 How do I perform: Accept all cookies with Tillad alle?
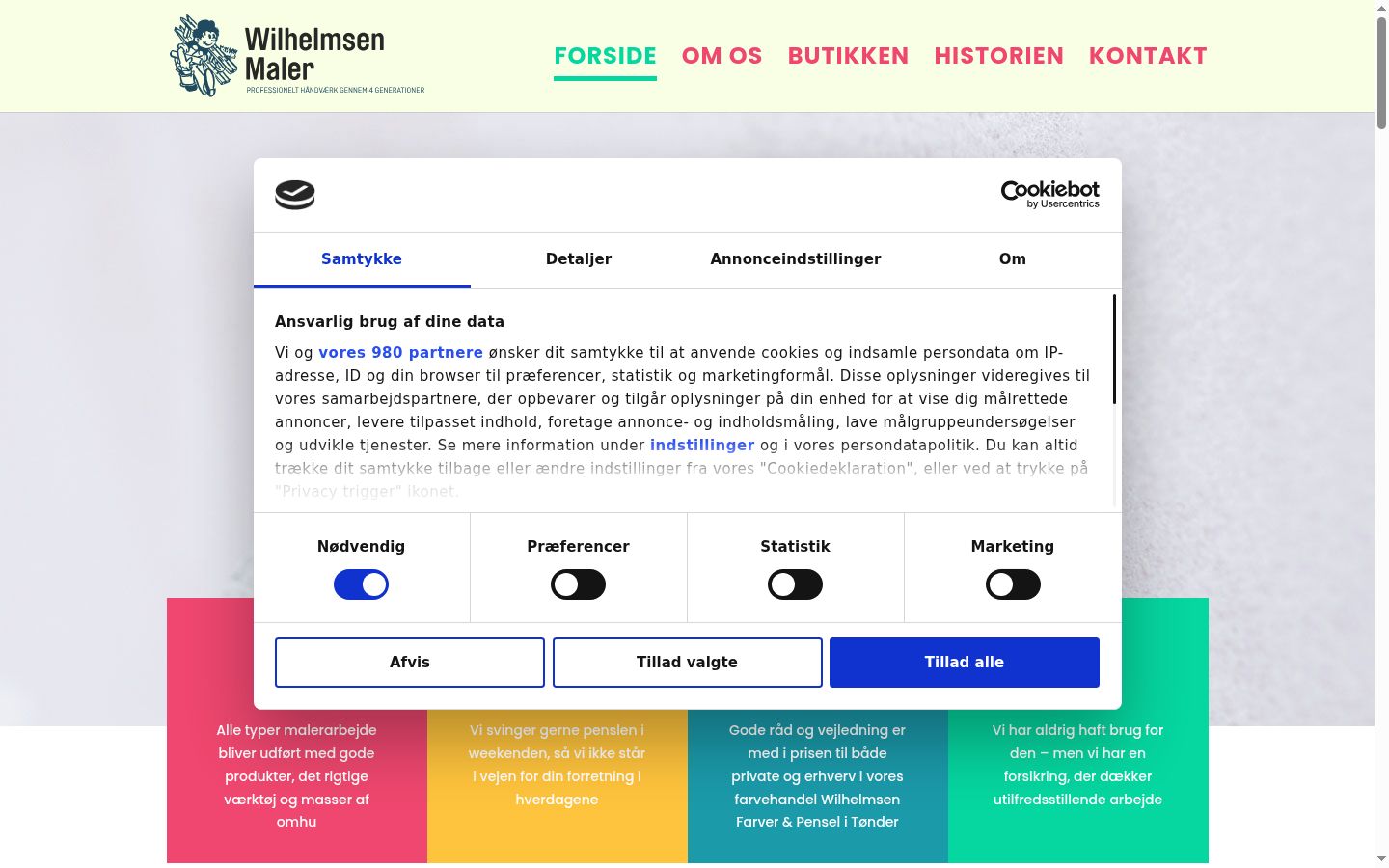point(965,663)
